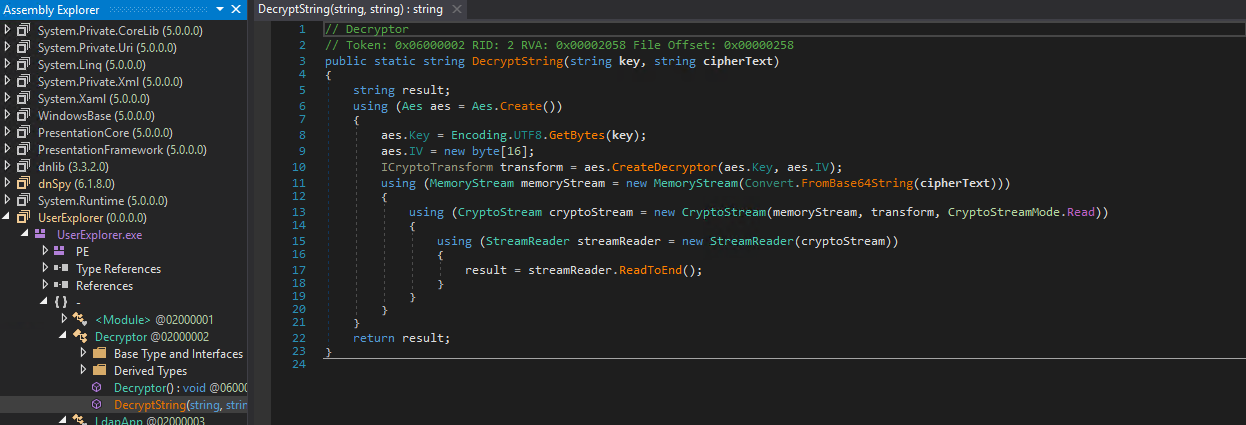Click the dnSpy assembly icon in tree
The image size is (1246, 425).
(x=24, y=184)
